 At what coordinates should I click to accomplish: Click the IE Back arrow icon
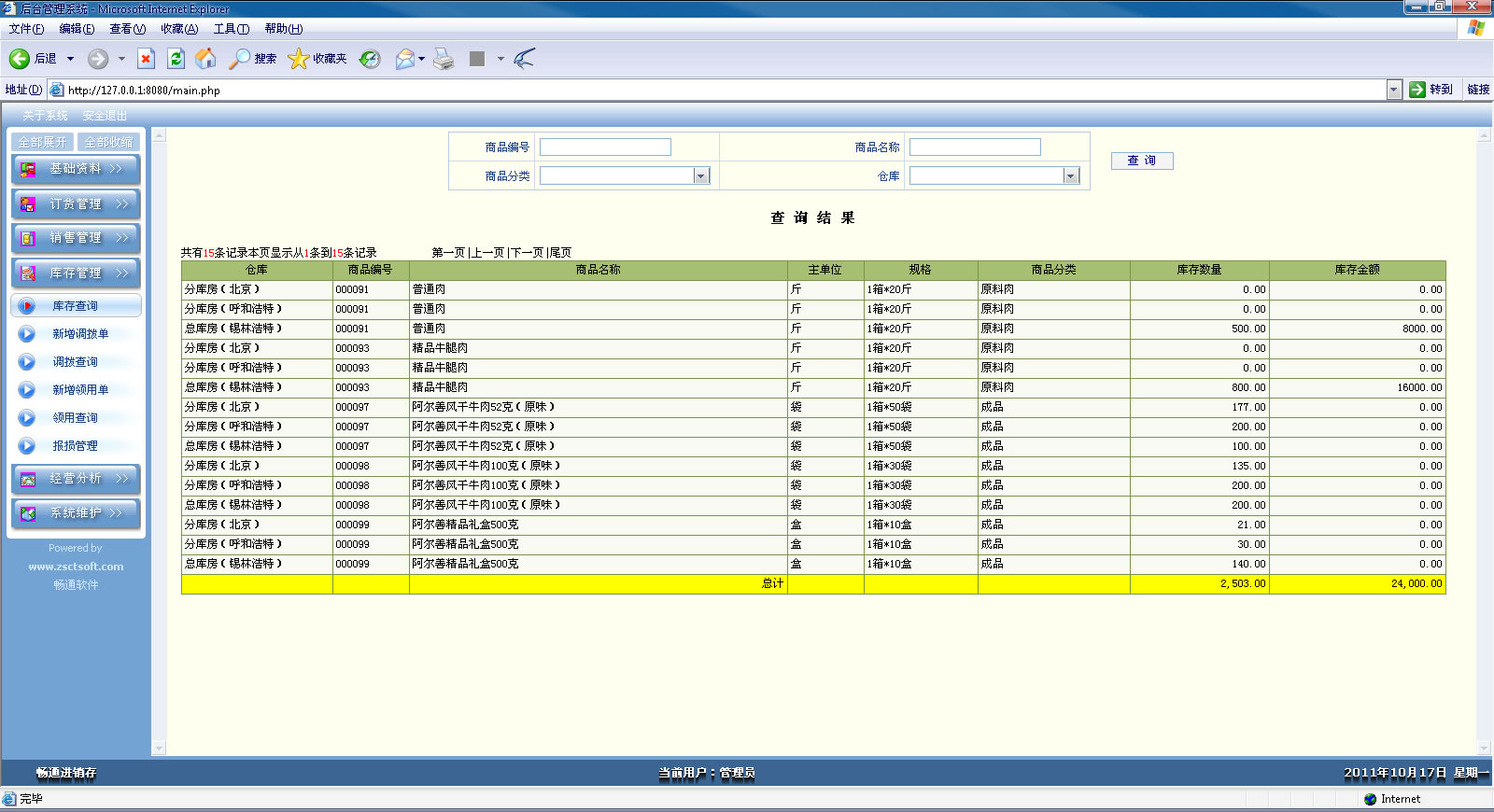point(19,59)
